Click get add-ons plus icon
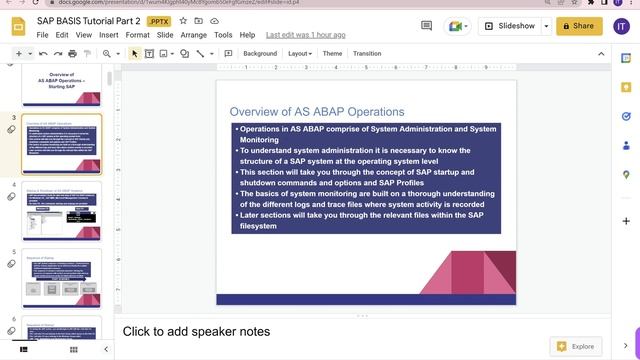This screenshot has width=640, height=360. pos(626,221)
